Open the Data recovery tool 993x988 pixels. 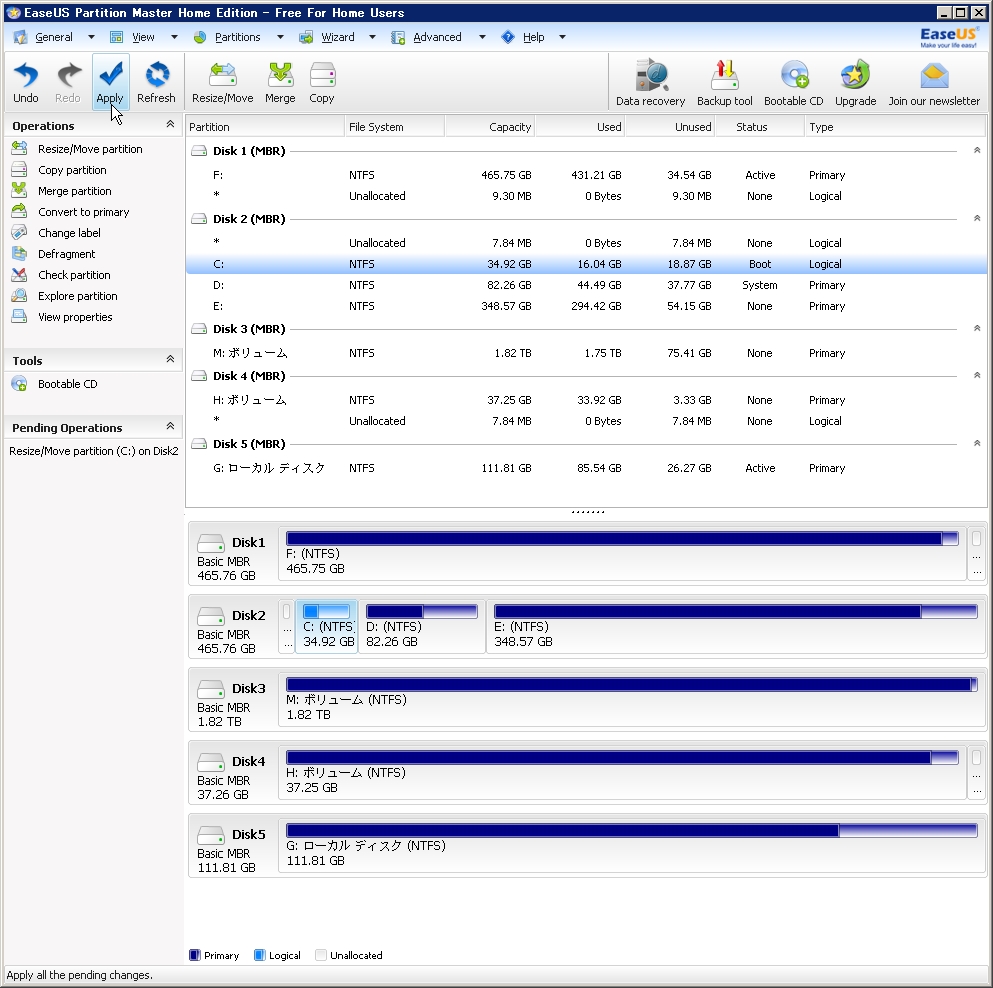(x=650, y=78)
